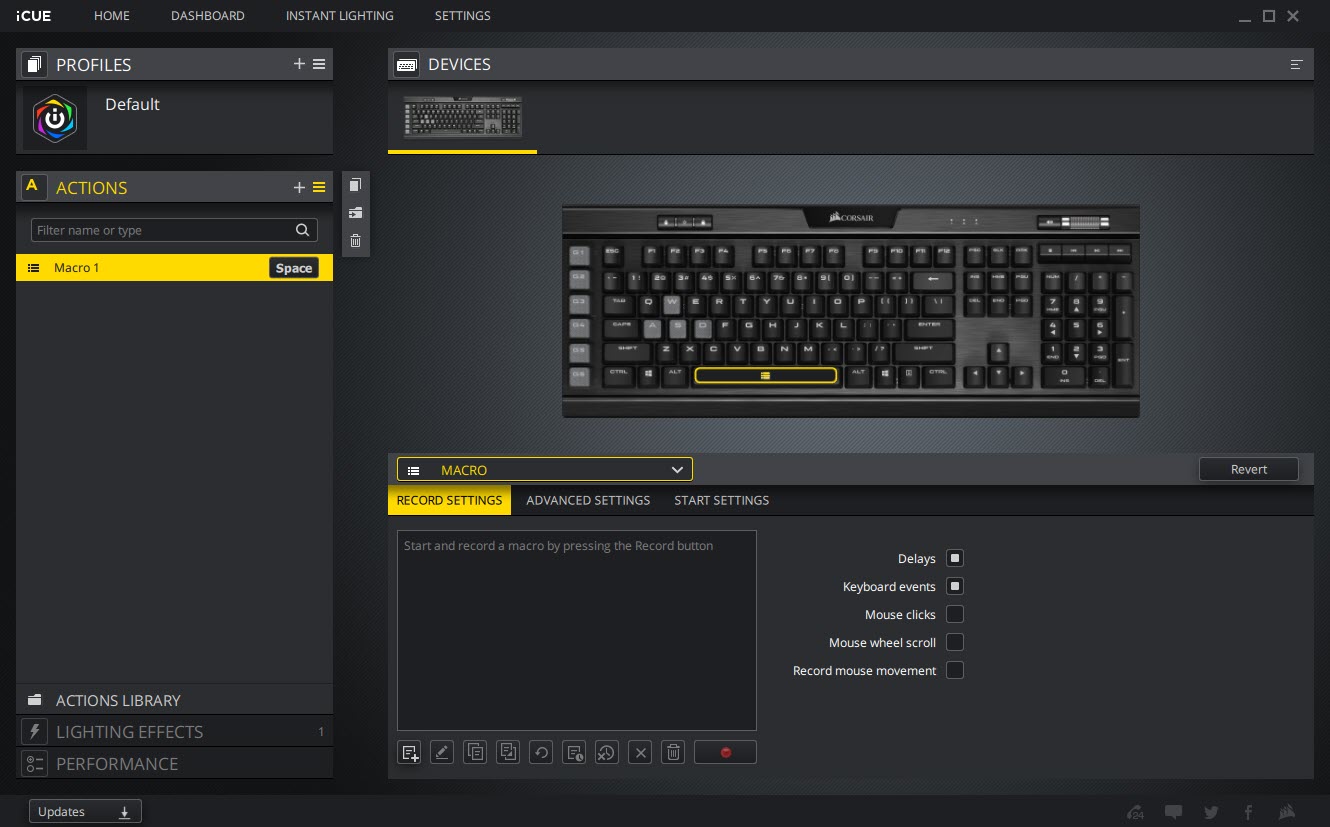1330x827 pixels.
Task: Select the Default profile name
Action: pyautogui.click(x=132, y=104)
